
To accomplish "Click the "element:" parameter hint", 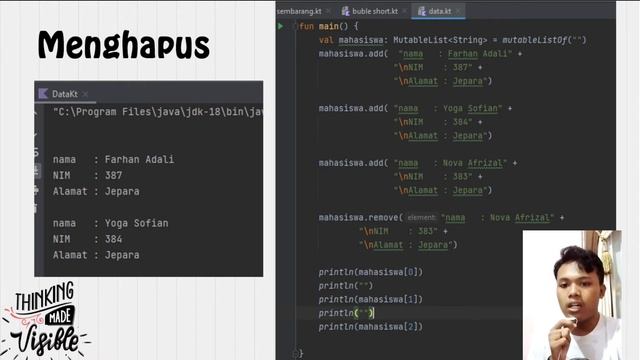I will [x=422, y=218].
